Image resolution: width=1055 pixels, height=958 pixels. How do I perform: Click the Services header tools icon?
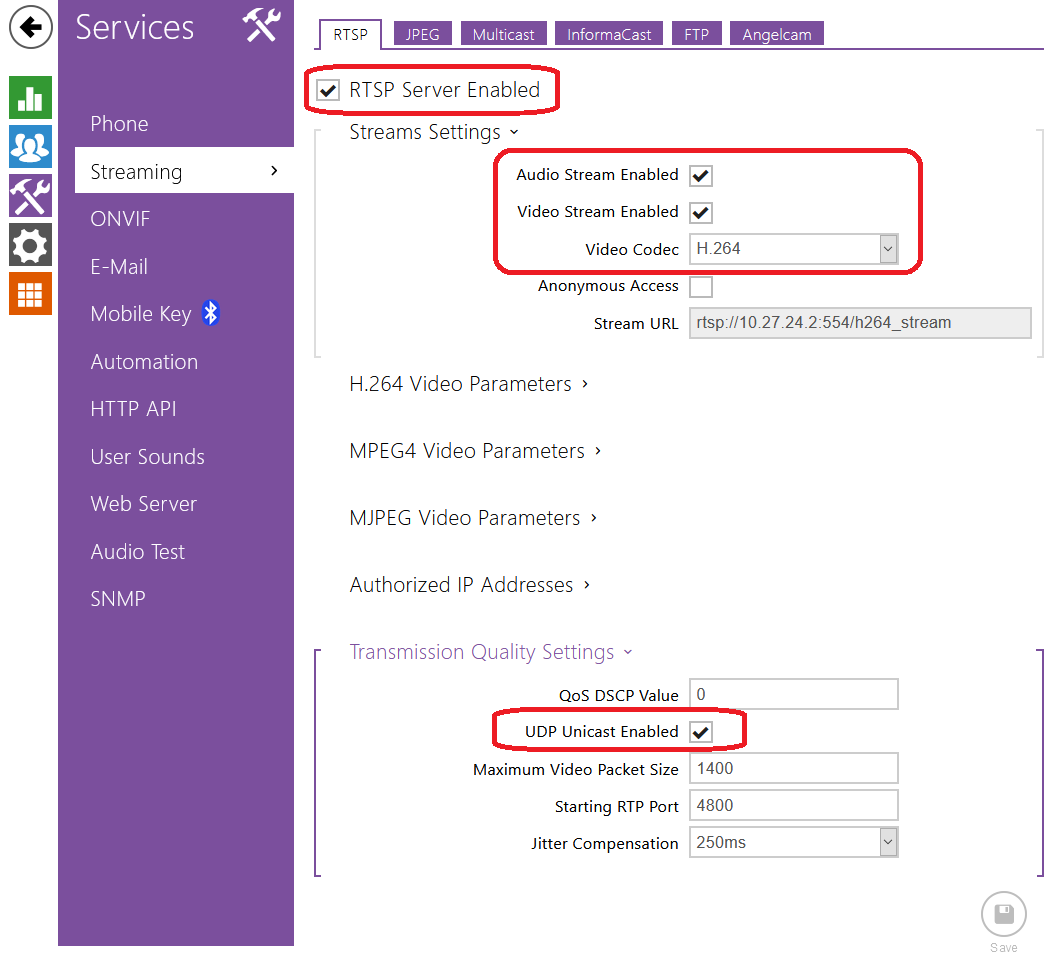pyautogui.click(x=261, y=26)
